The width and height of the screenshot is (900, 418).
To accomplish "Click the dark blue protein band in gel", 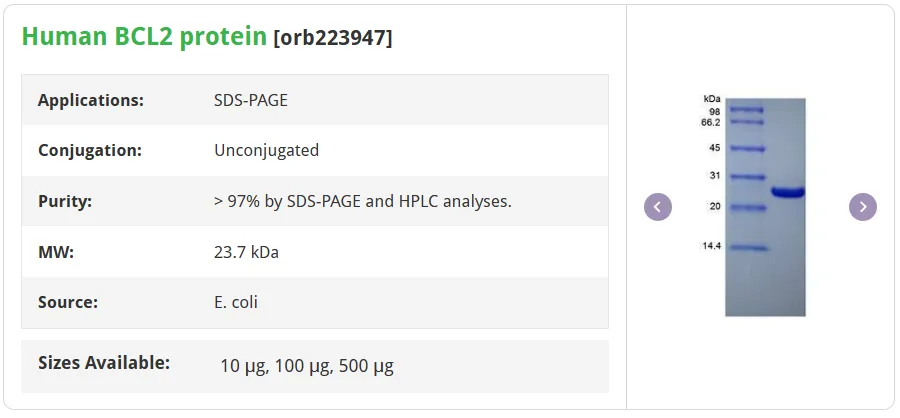I will point(788,192).
